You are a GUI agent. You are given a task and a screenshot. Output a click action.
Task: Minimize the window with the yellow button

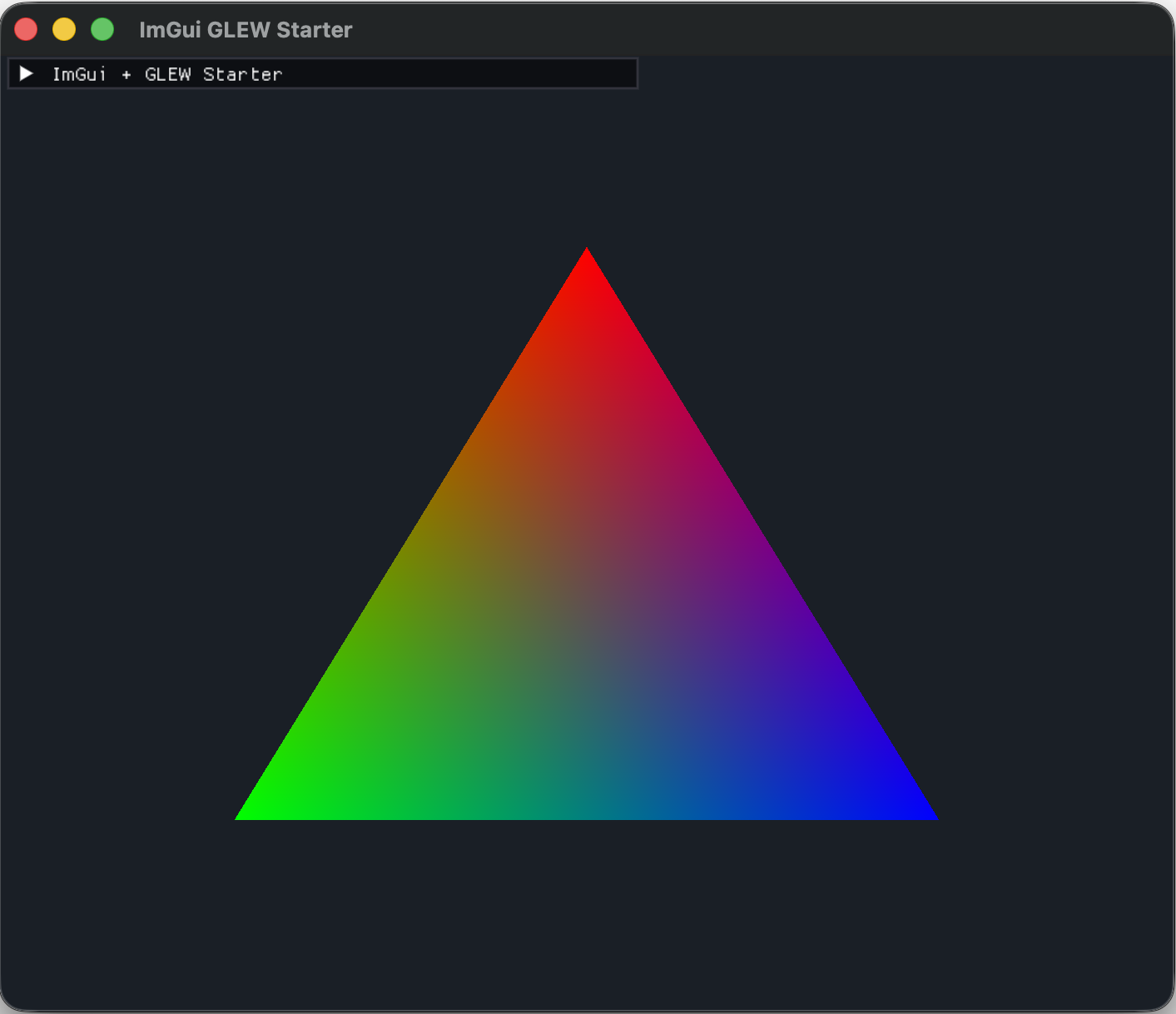[x=64, y=30]
